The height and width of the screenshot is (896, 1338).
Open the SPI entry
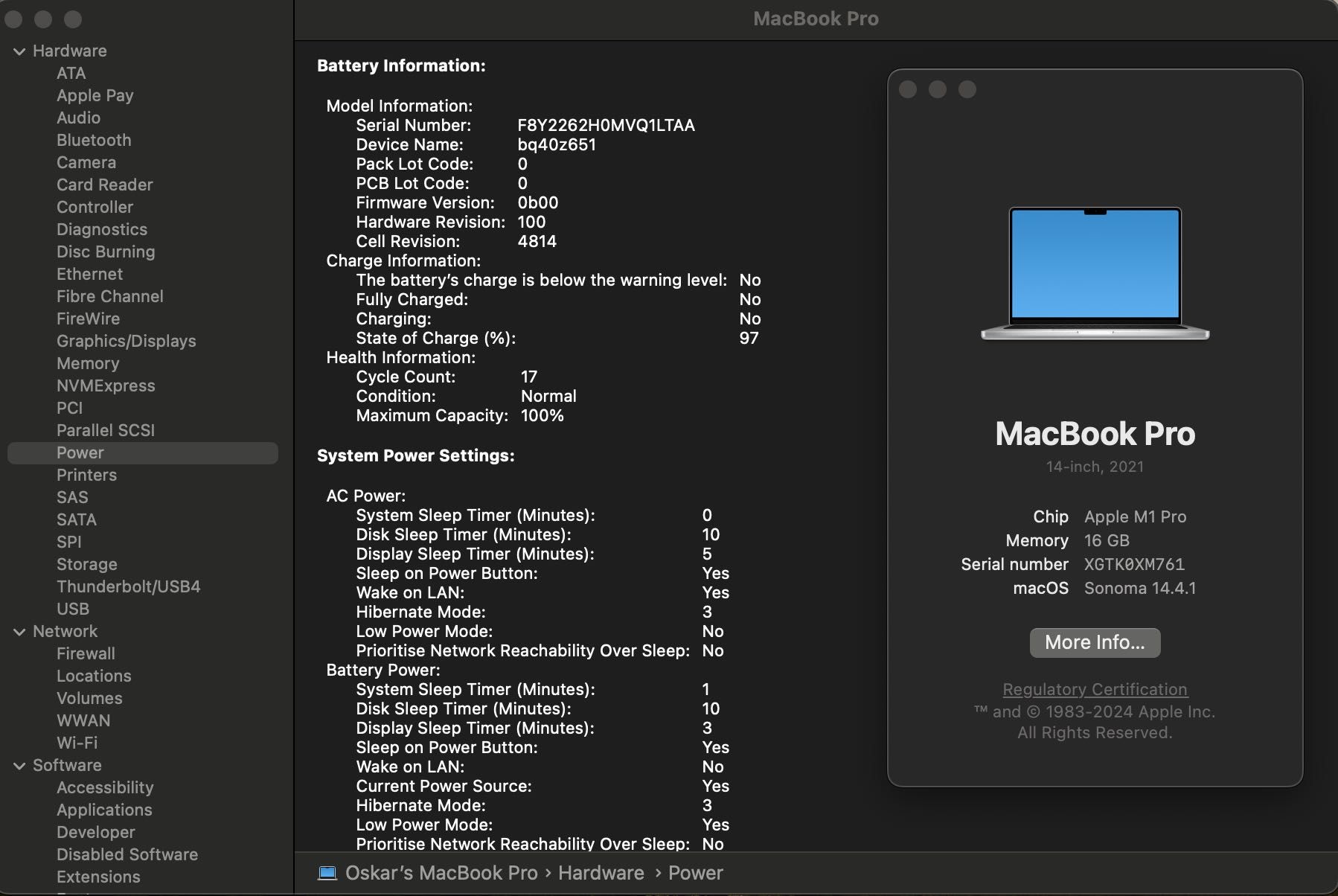coord(69,542)
